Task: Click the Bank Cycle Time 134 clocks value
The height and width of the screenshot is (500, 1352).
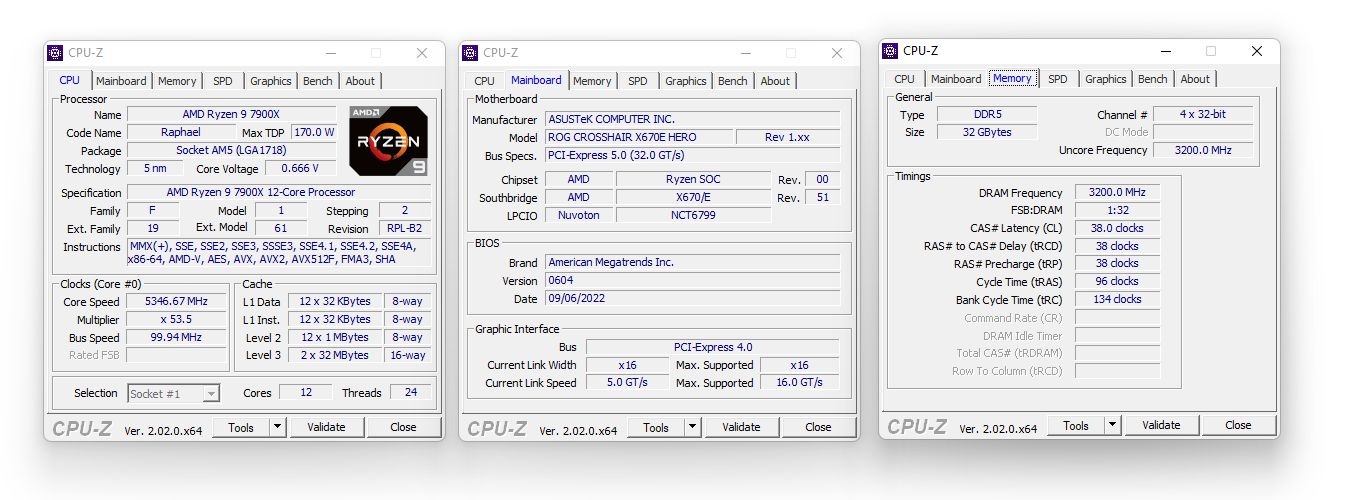Action: coord(1117,299)
